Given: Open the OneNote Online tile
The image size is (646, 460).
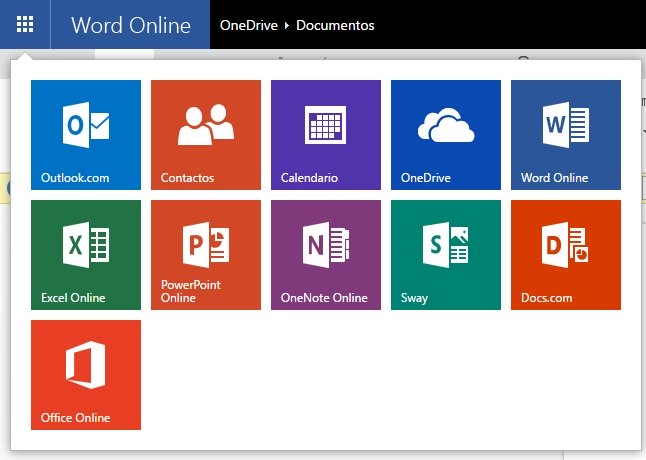Looking at the screenshot, I should pyautogui.click(x=326, y=255).
